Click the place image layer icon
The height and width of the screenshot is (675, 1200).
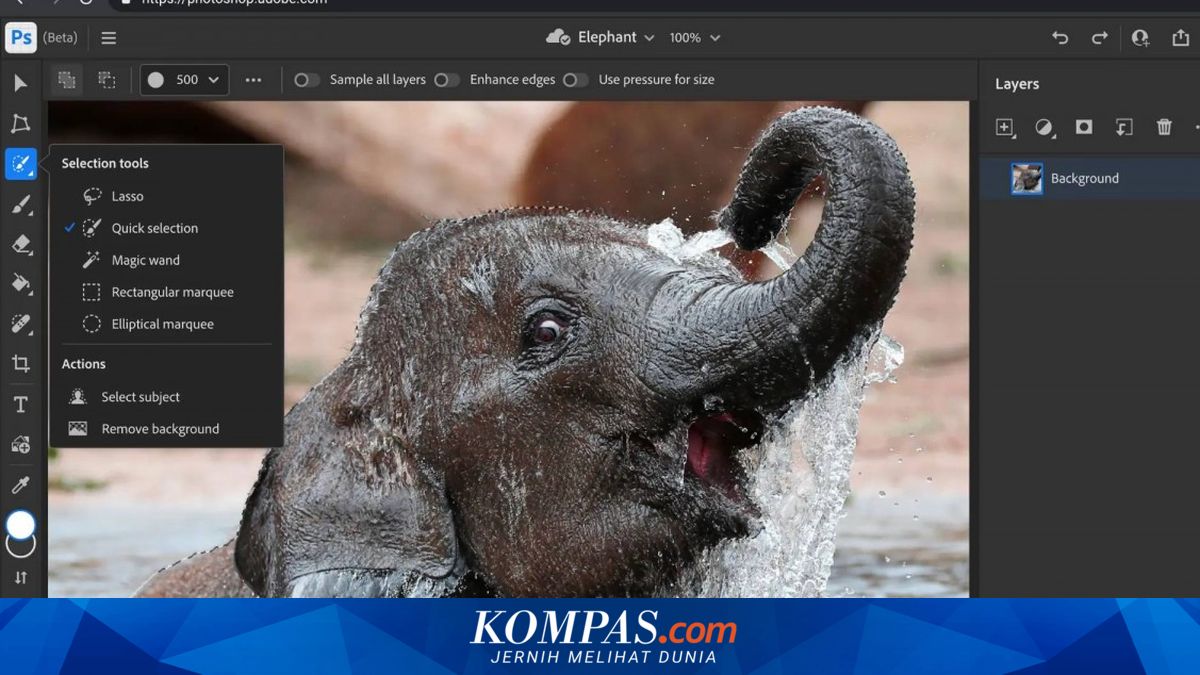pos(1124,127)
